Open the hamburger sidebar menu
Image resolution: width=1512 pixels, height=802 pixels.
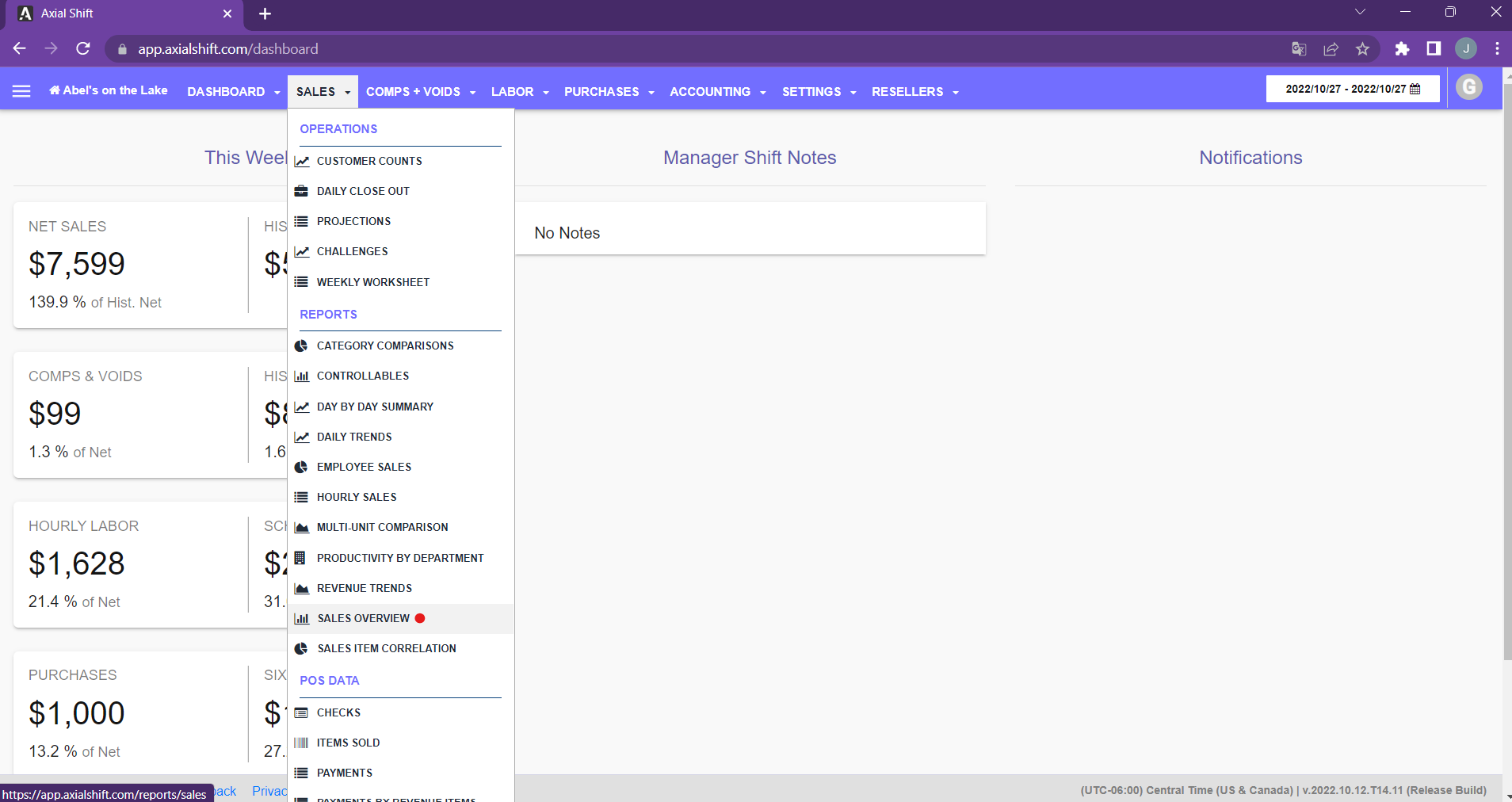21,91
